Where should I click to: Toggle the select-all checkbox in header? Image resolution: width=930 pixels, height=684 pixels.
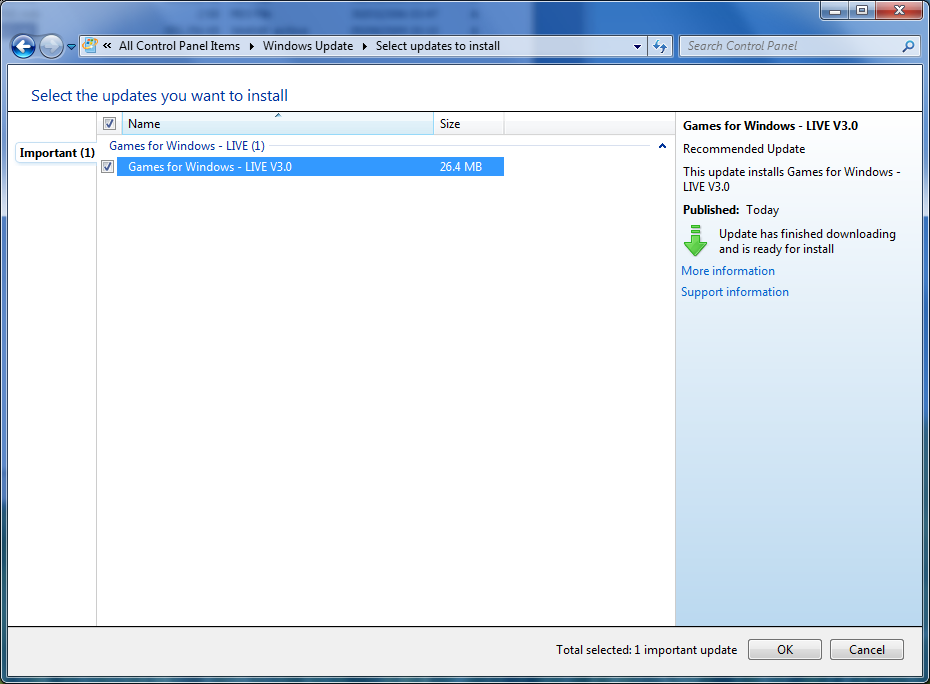109,123
